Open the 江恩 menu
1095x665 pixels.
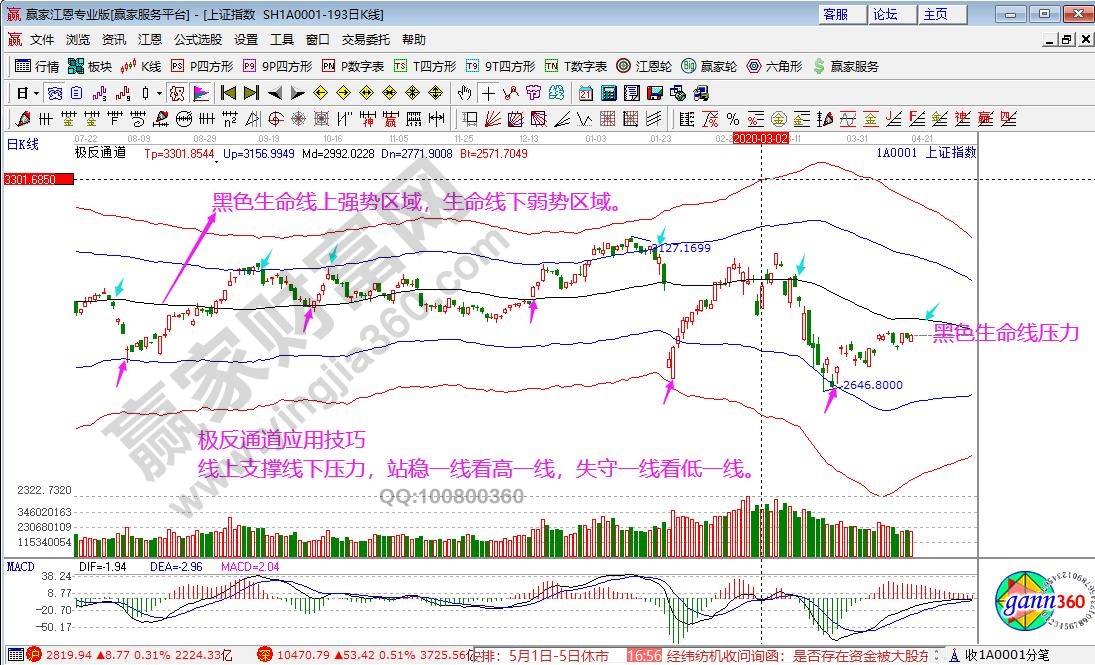149,40
